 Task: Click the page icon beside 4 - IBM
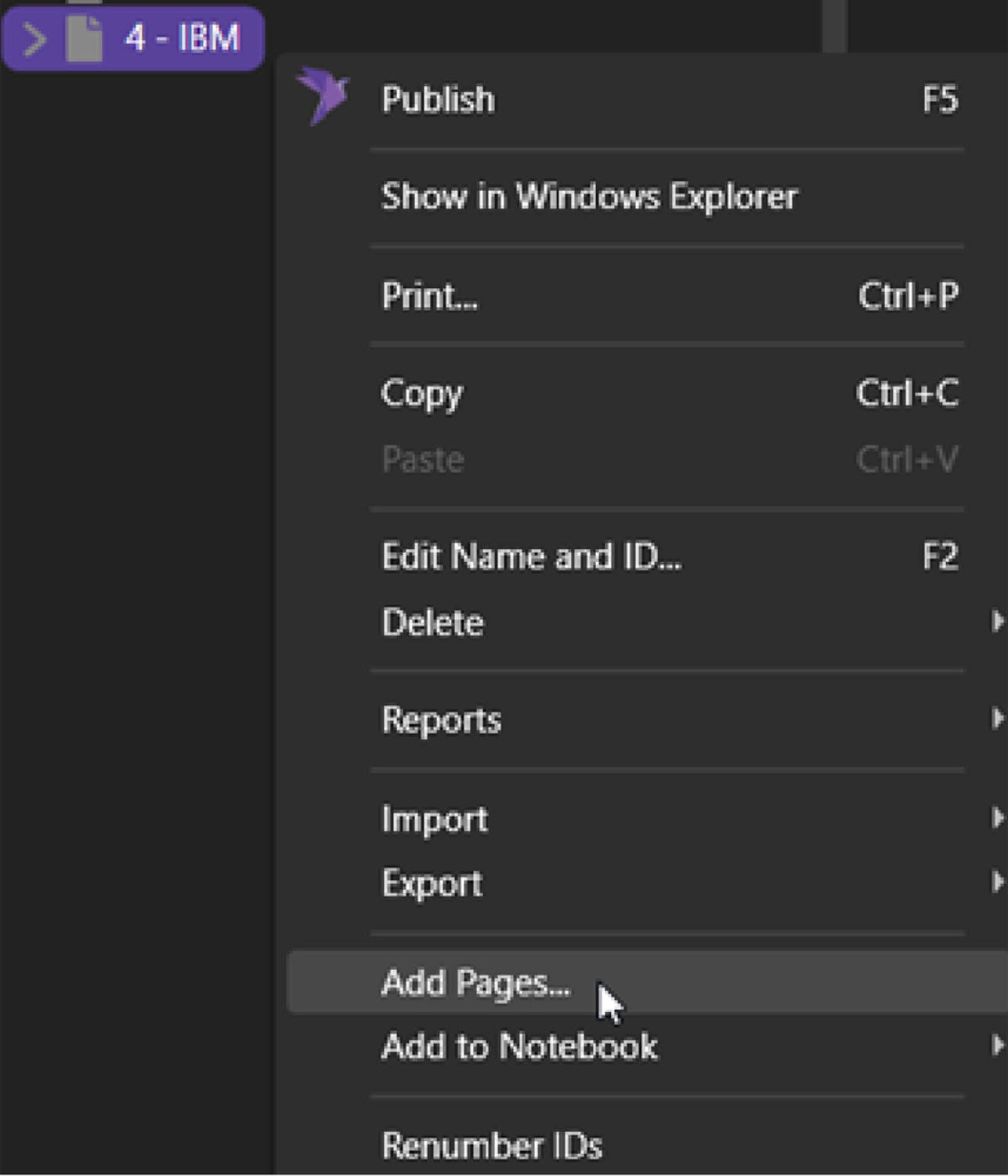pyautogui.click(x=85, y=38)
